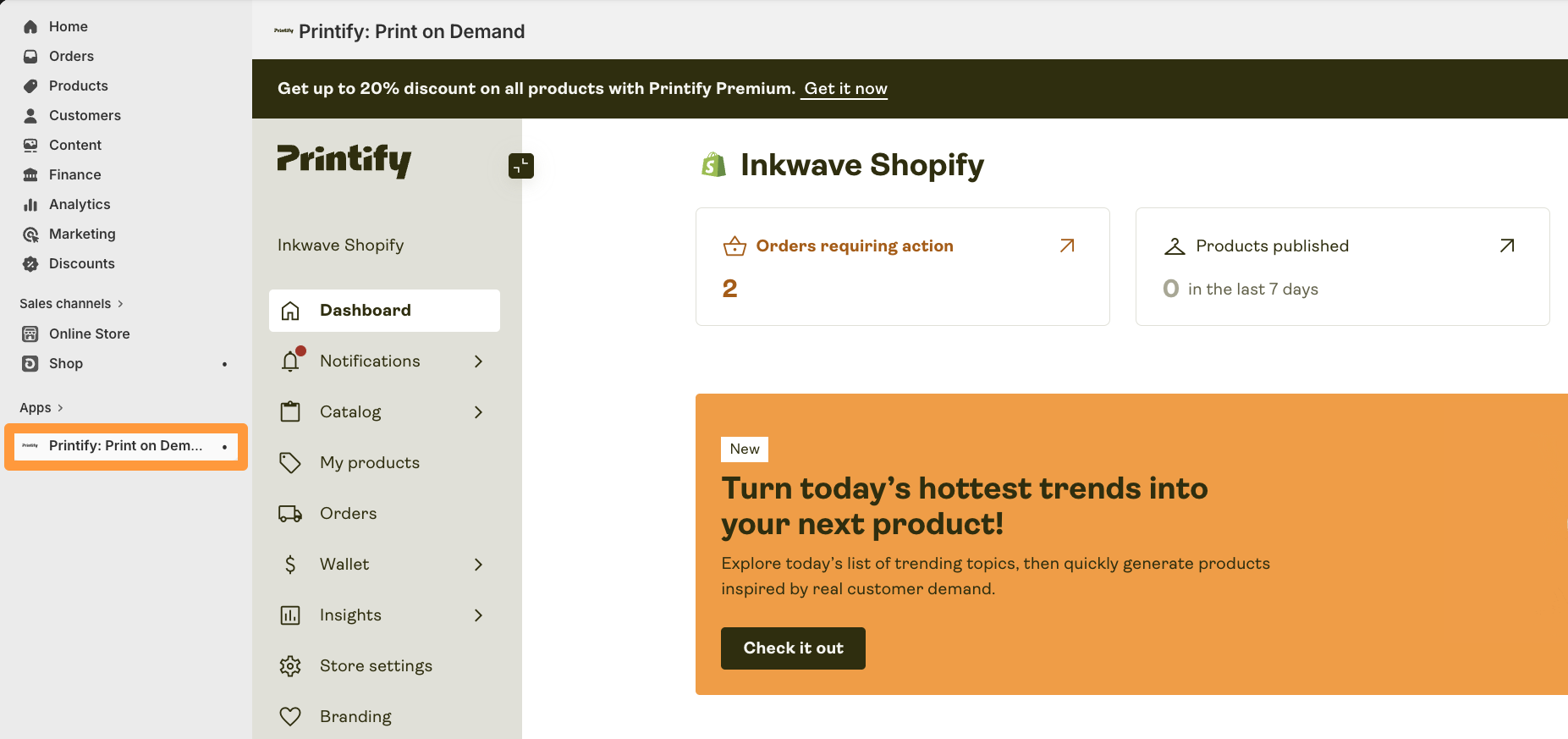Viewport: 1568px width, 739px height.
Task: Expand the Insights submenu chevron
Action: (478, 615)
